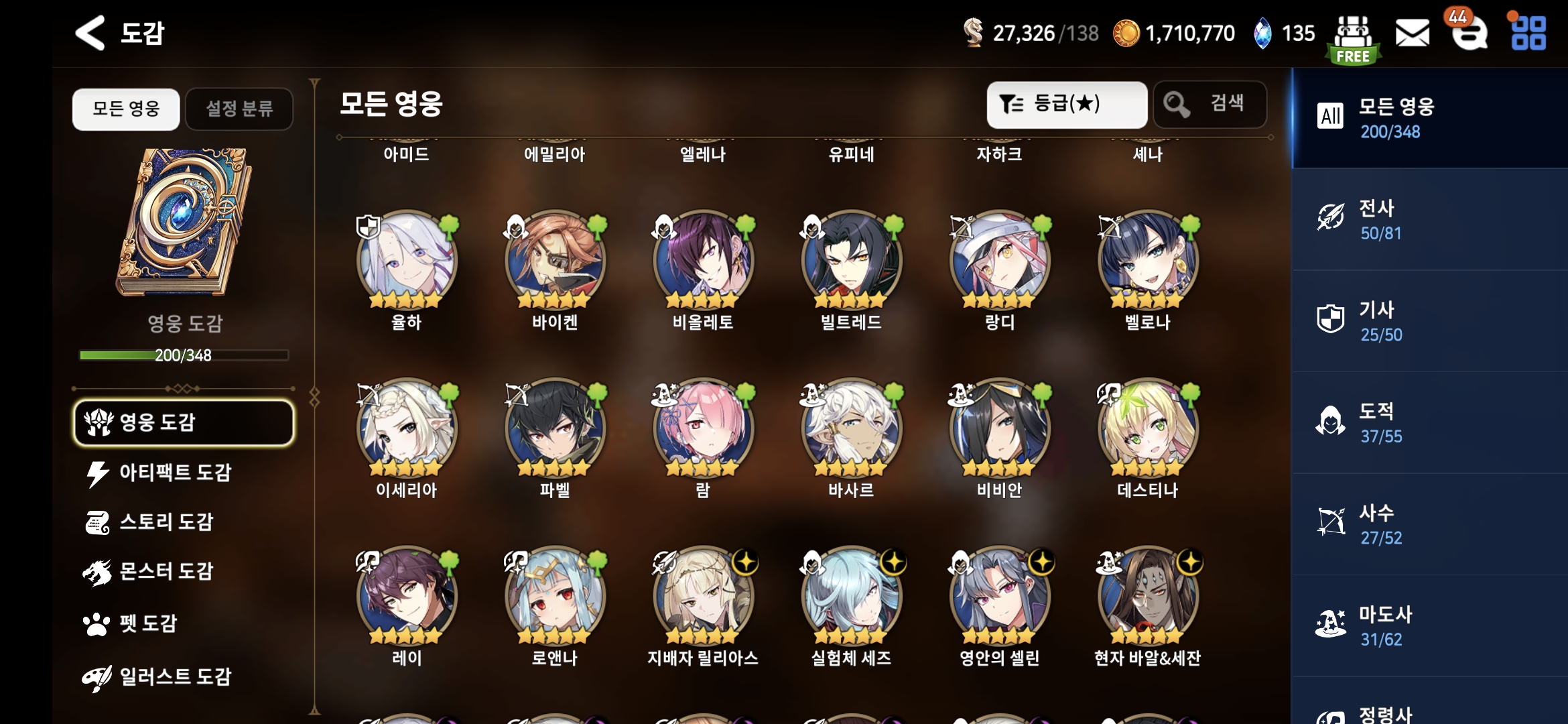Screen dimensions: 1568x724
Task: Switch to the 설정 분류 tab
Action: point(239,109)
